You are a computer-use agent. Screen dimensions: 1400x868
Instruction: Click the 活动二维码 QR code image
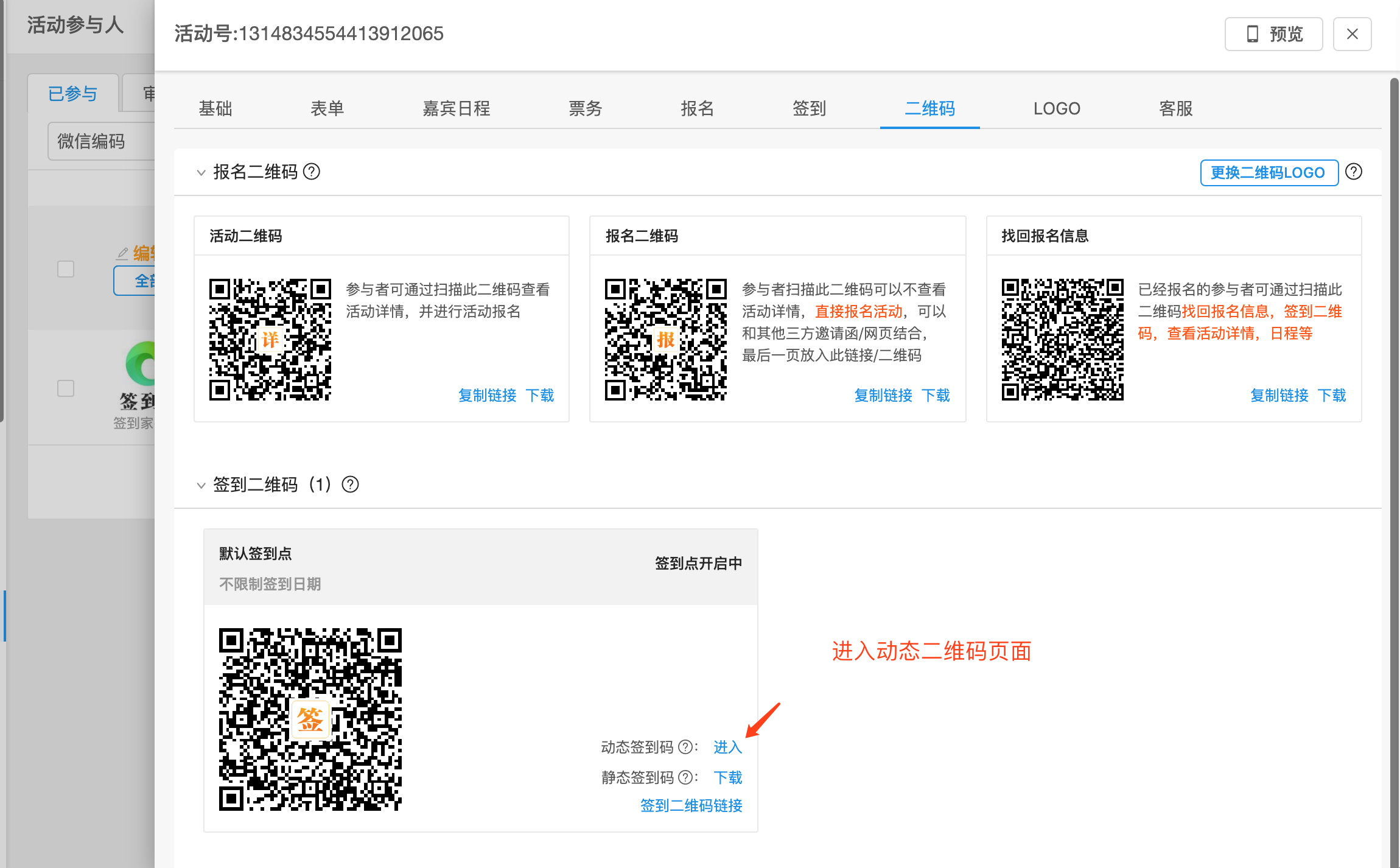pos(270,340)
